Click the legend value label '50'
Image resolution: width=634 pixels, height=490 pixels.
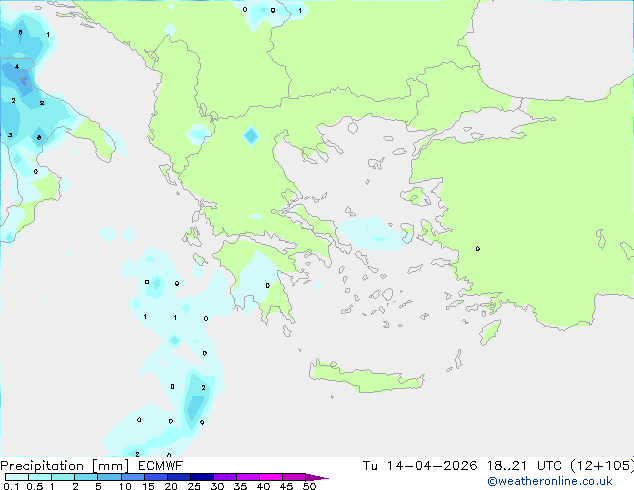309,486
